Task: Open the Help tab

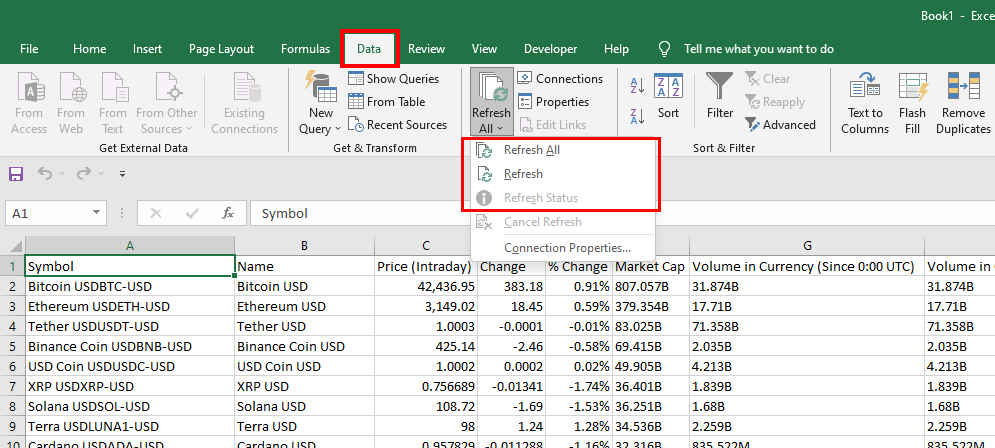Action: click(x=616, y=49)
